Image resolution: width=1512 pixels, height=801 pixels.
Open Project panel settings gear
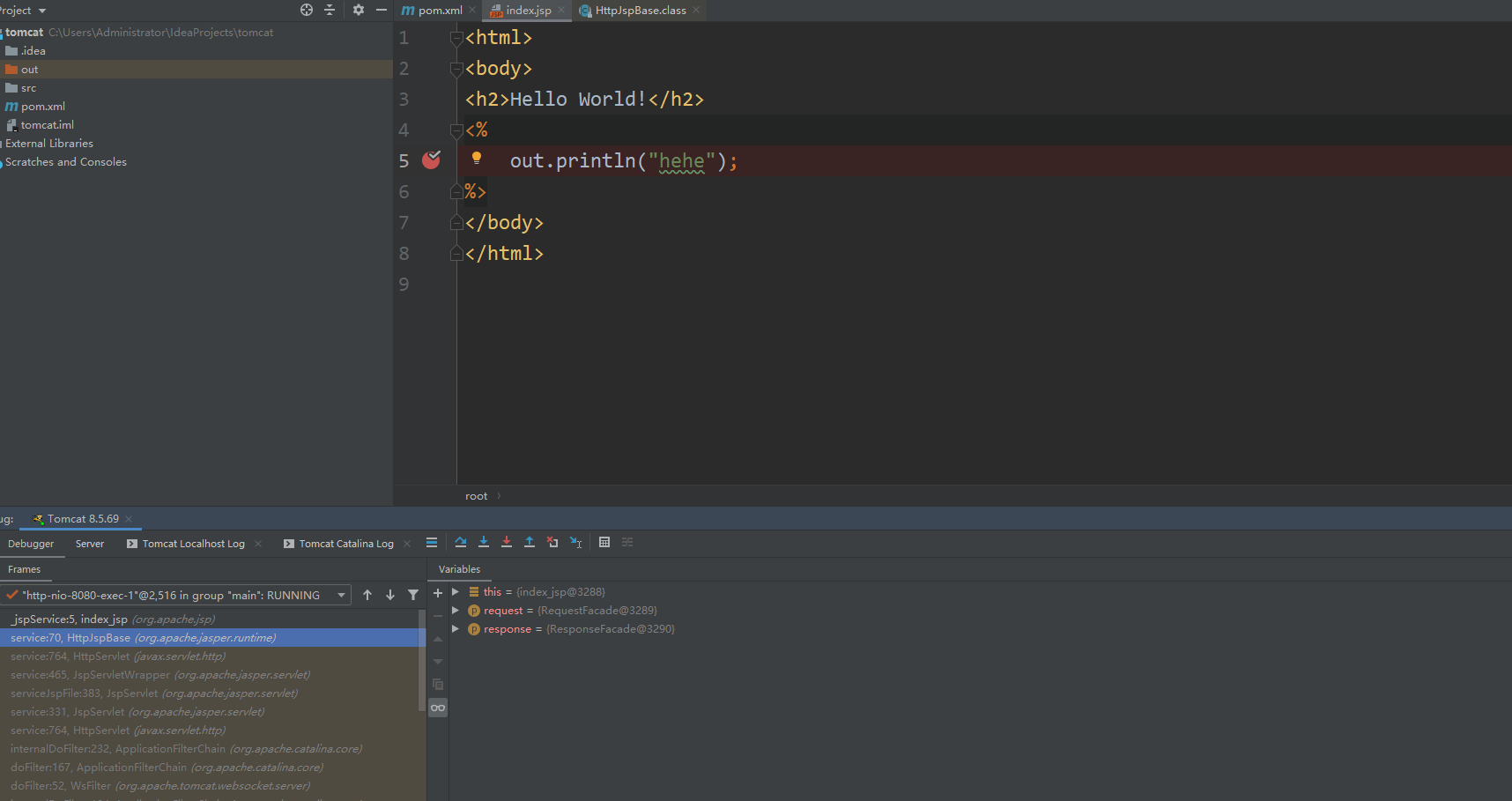point(359,10)
